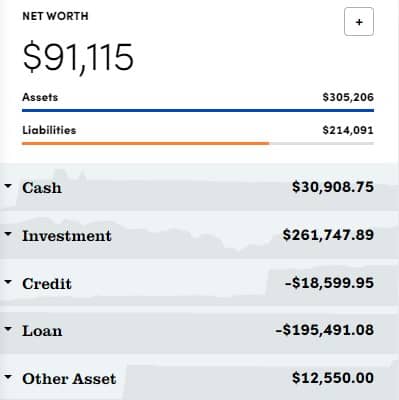Click the orange Liabilities progress bar
The image size is (399, 400).
click(x=146, y=143)
